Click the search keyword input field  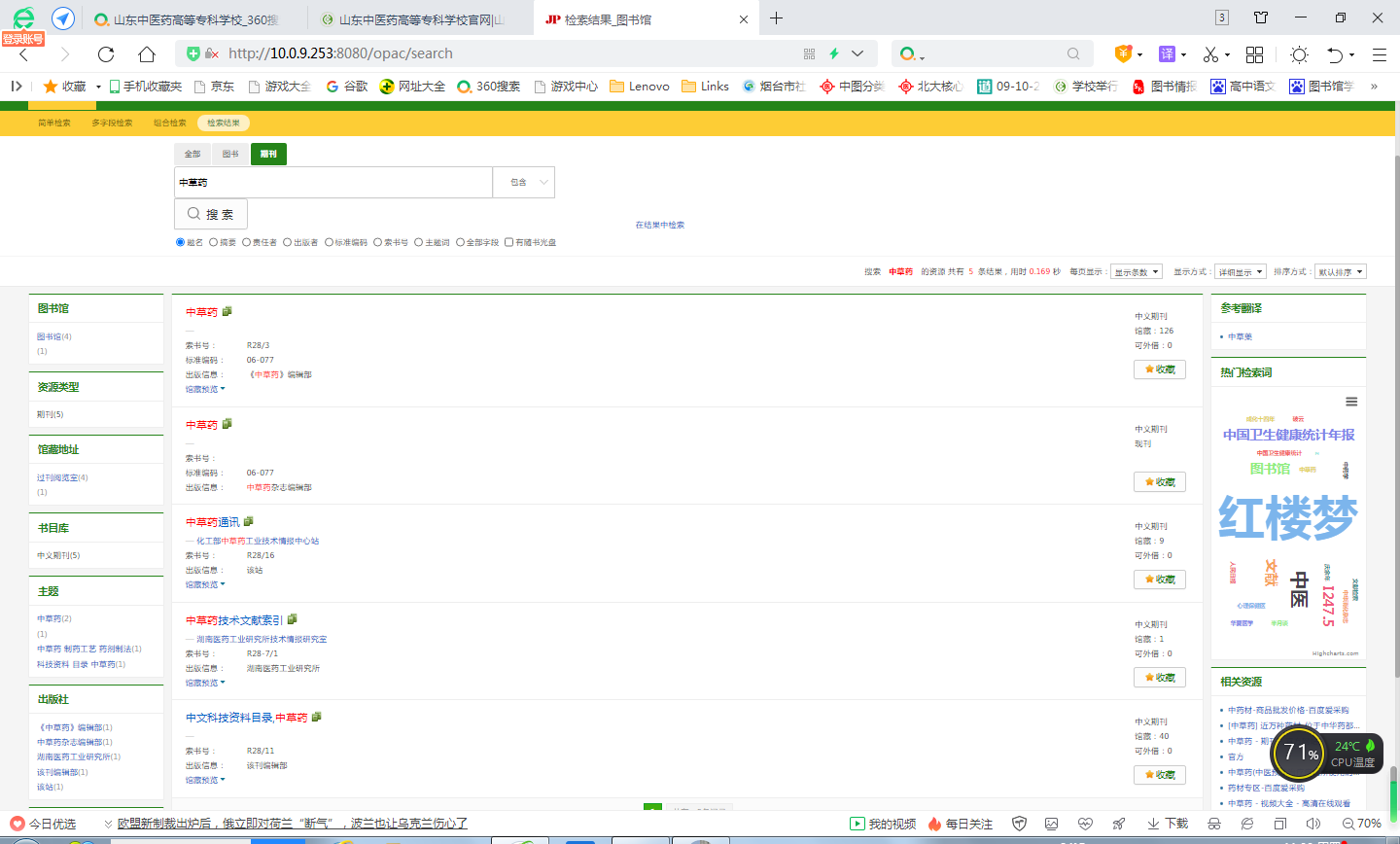click(x=333, y=182)
